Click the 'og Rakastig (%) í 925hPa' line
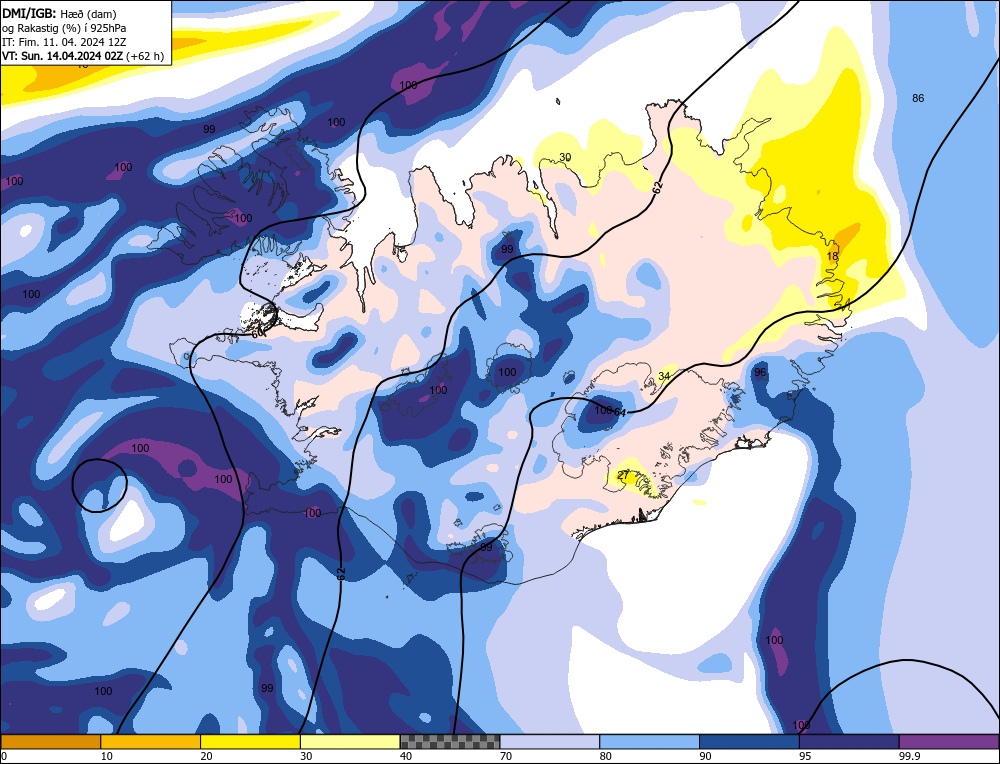 click(x=64, y=28)
